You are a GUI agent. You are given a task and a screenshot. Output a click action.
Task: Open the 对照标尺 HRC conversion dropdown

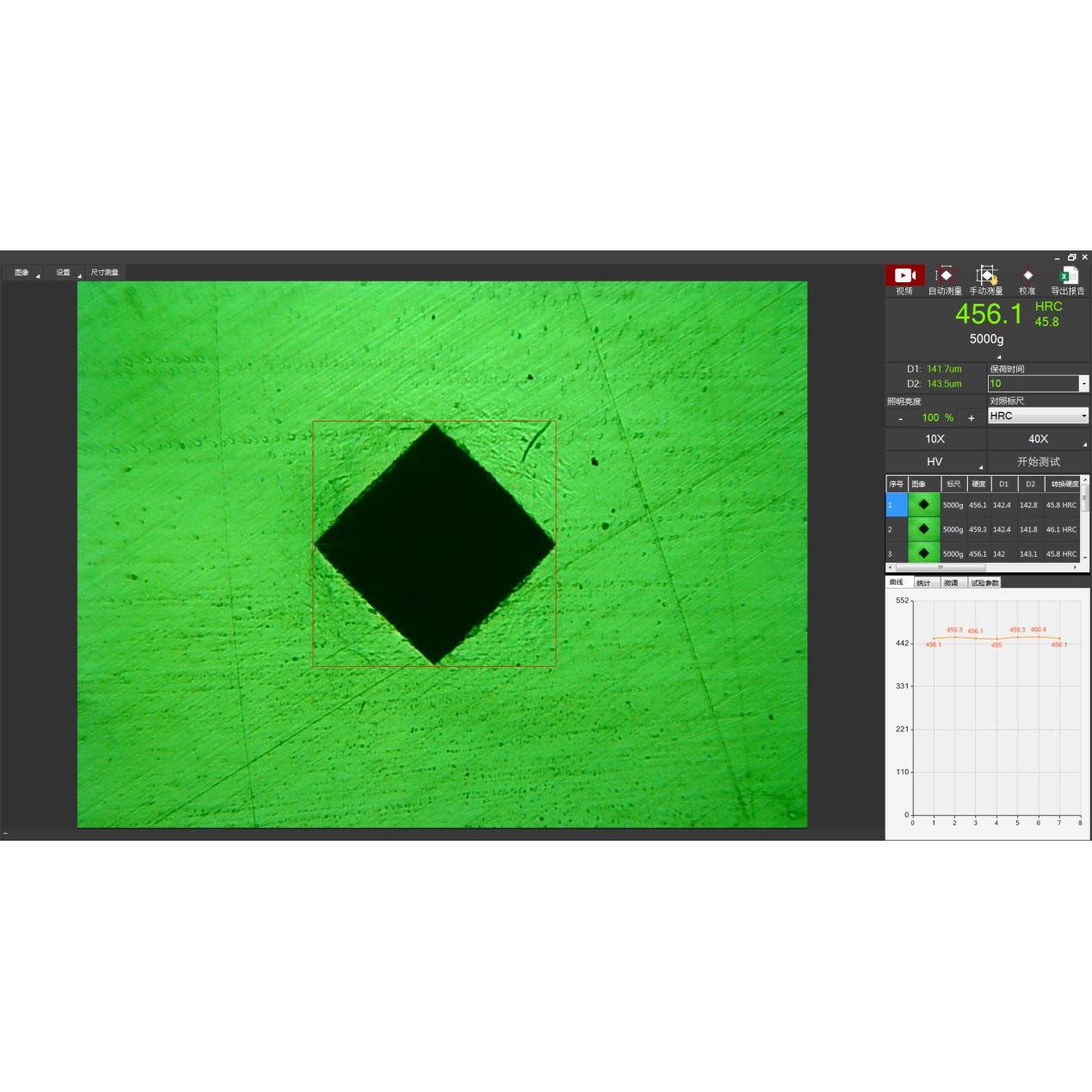click(1083, 416)
